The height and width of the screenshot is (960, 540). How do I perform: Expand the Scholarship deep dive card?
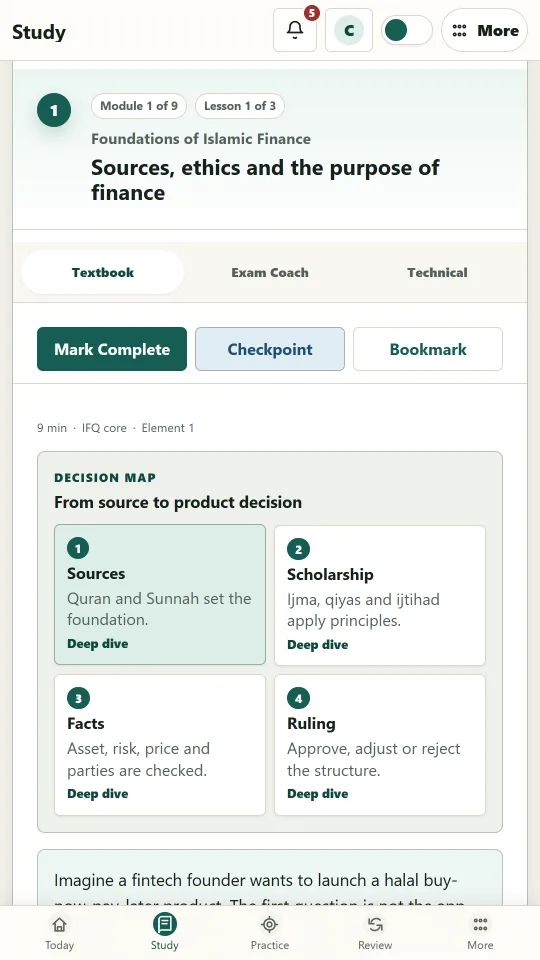(x=380, y=595)
